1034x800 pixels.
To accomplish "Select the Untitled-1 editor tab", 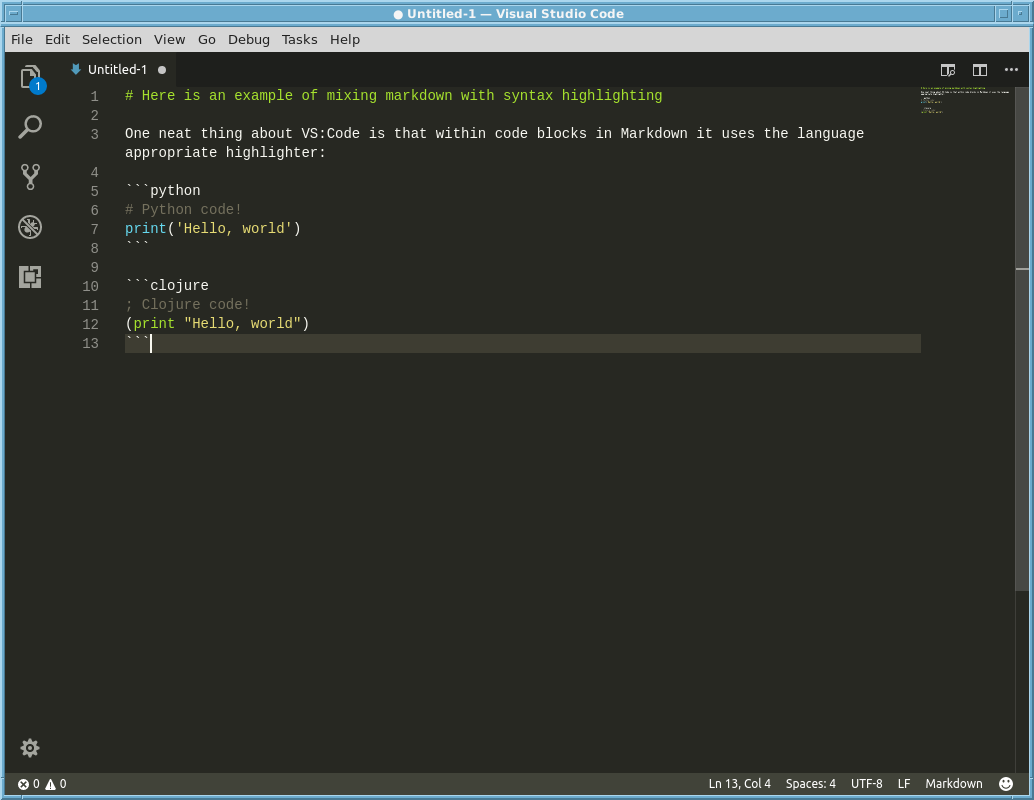I will [x=117, y=70].
